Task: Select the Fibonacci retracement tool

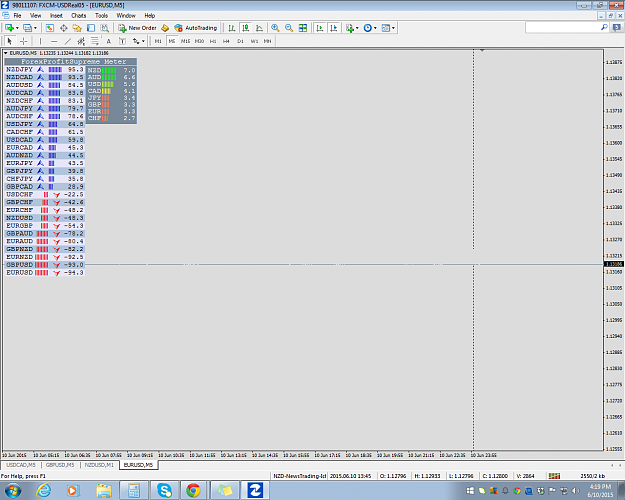Action: (x=95, y=41)
